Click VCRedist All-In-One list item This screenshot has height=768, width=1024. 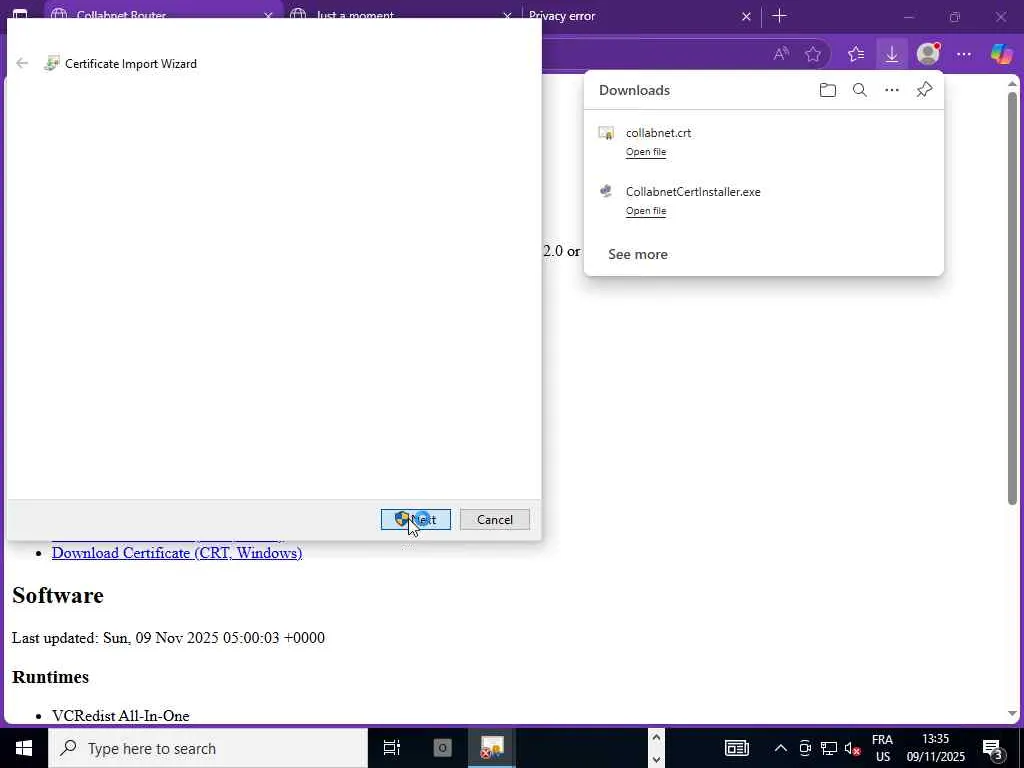pyautogui.click(x=121, y=716)
